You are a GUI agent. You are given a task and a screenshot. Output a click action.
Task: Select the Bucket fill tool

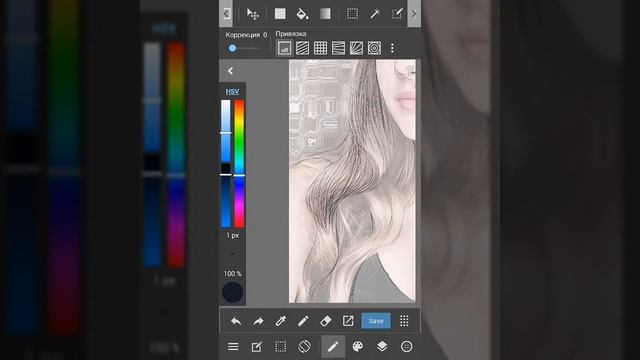pos(302,14)
